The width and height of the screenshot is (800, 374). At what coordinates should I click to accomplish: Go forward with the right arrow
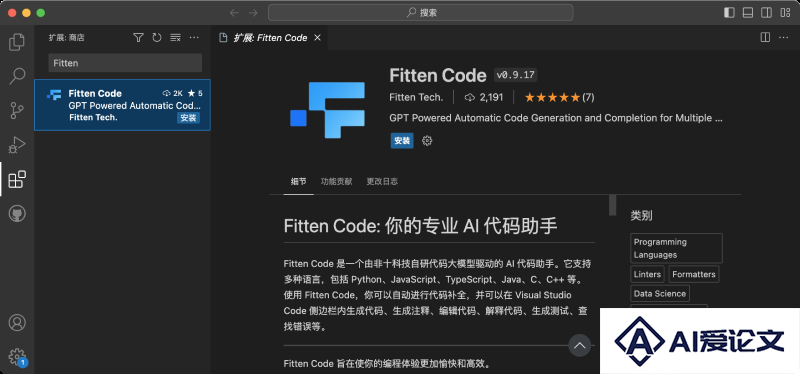pos(253,13)
